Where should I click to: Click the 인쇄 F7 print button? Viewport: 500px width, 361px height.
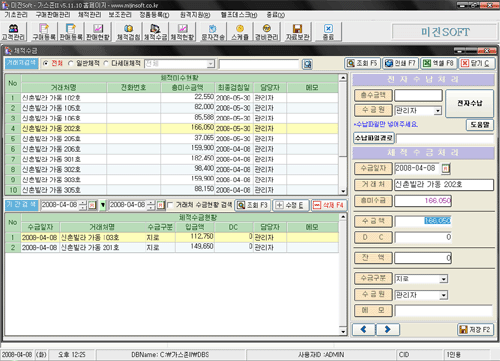click(400, 63)
